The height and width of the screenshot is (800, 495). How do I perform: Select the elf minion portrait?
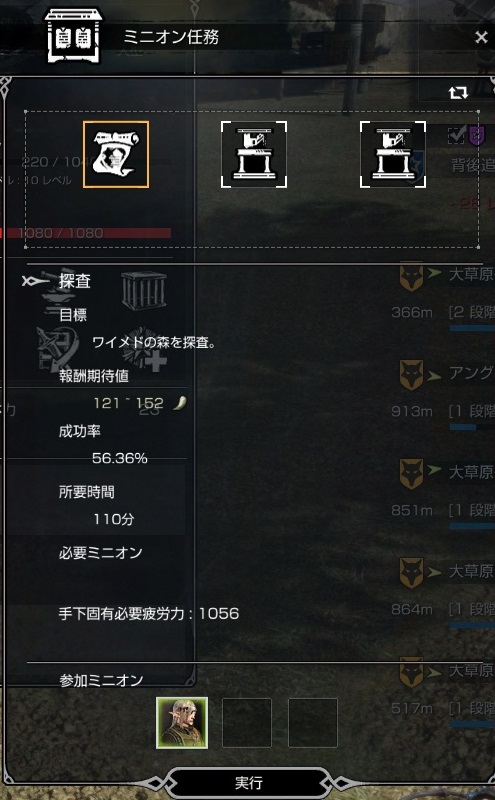182,723
